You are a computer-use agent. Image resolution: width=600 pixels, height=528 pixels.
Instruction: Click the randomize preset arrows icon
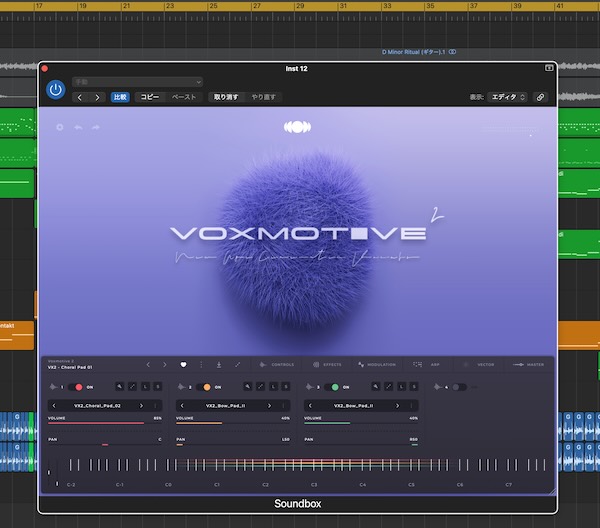tap(238, 365)
